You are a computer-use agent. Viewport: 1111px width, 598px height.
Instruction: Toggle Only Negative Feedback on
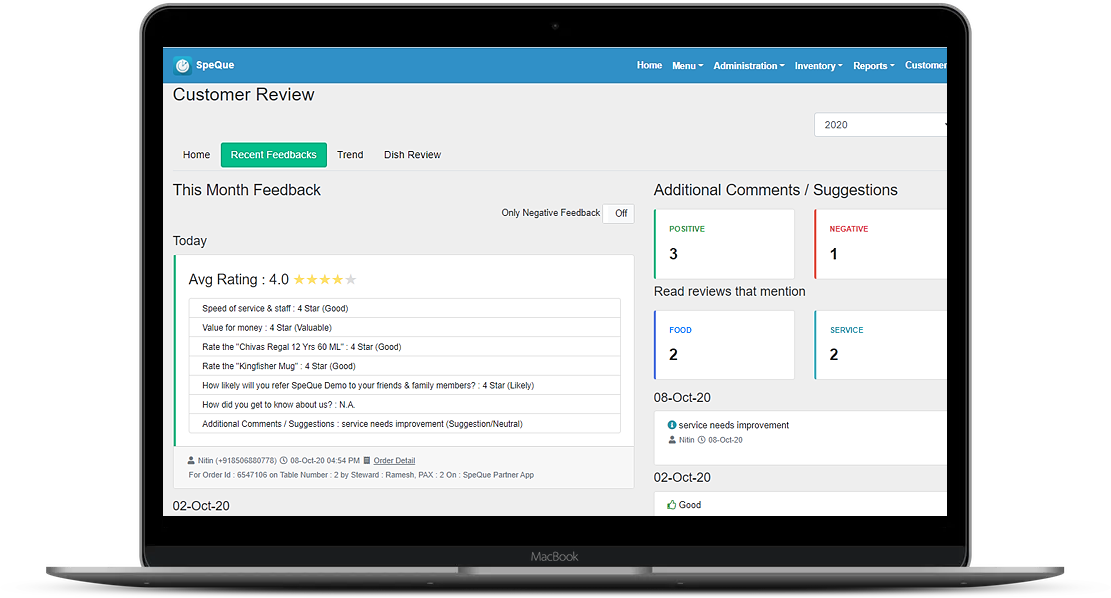coord(619,213)
